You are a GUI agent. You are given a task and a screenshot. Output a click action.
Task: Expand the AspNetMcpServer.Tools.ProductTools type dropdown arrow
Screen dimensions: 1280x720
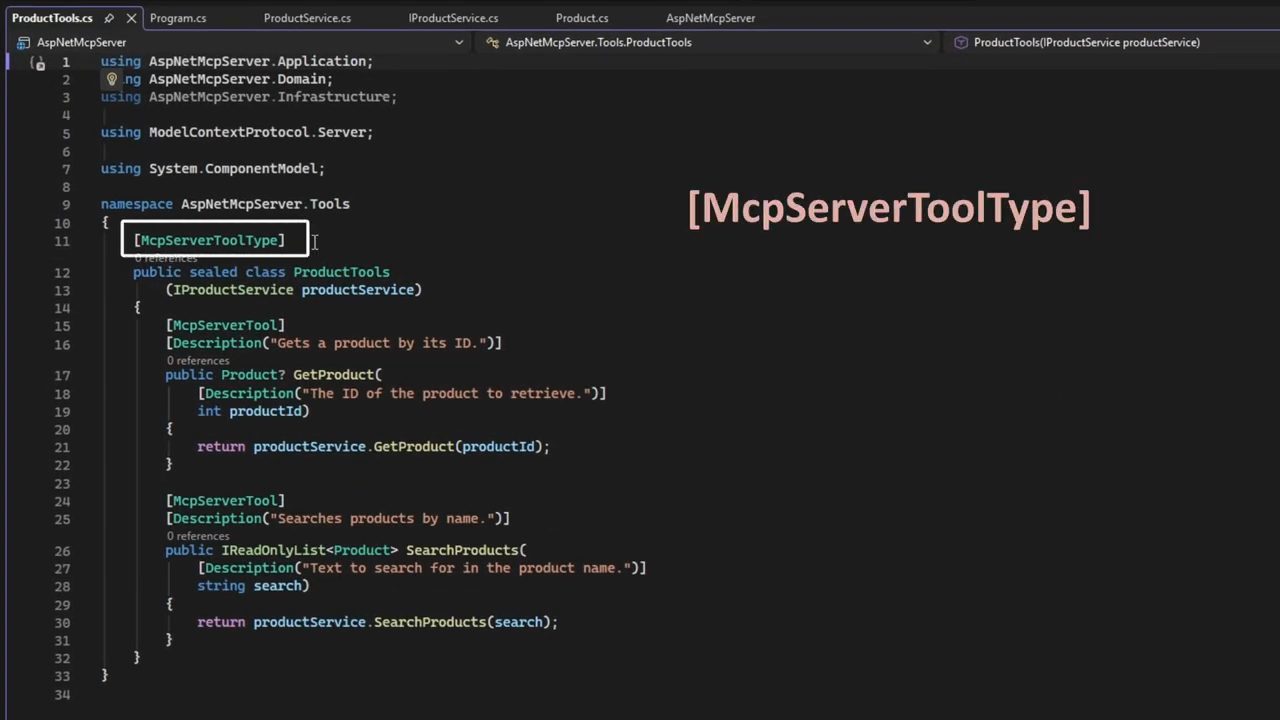pos(927,42)
